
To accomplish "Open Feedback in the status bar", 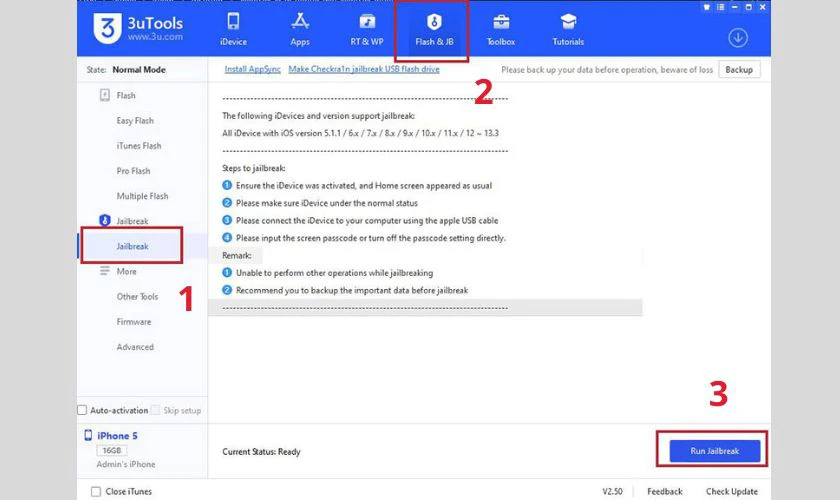I will coord(665,491).
